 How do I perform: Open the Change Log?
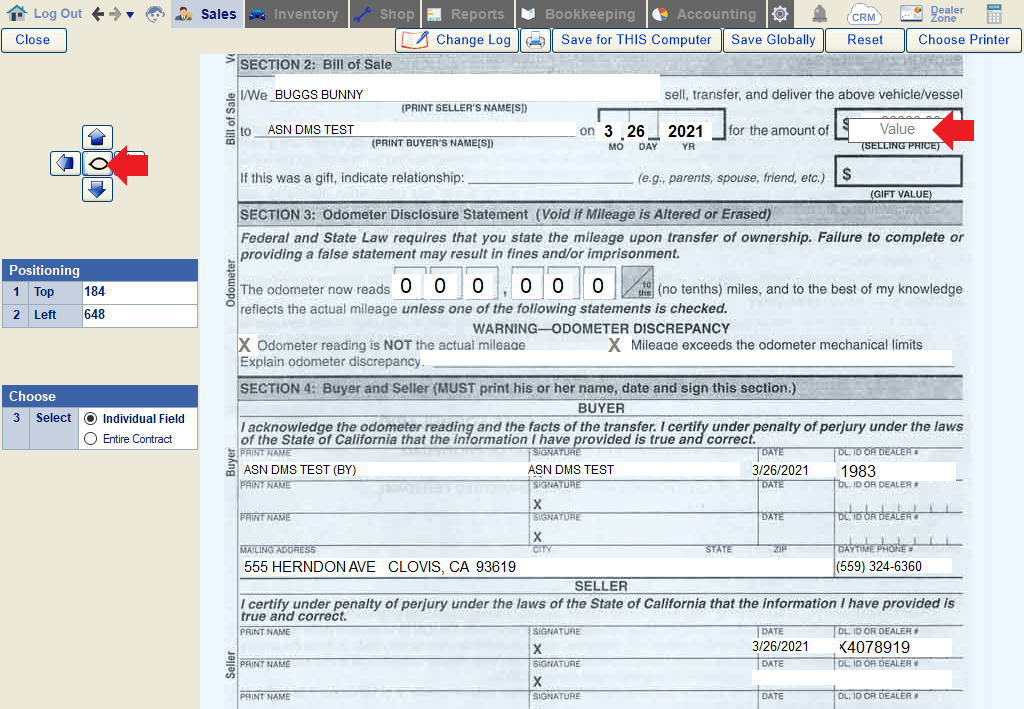click(x=457, y=40)
